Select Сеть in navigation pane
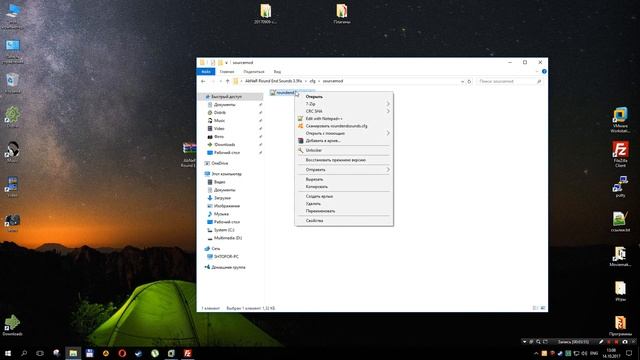Image resolution: width=640 pixels, height=360 pixels. click(216, 249)
